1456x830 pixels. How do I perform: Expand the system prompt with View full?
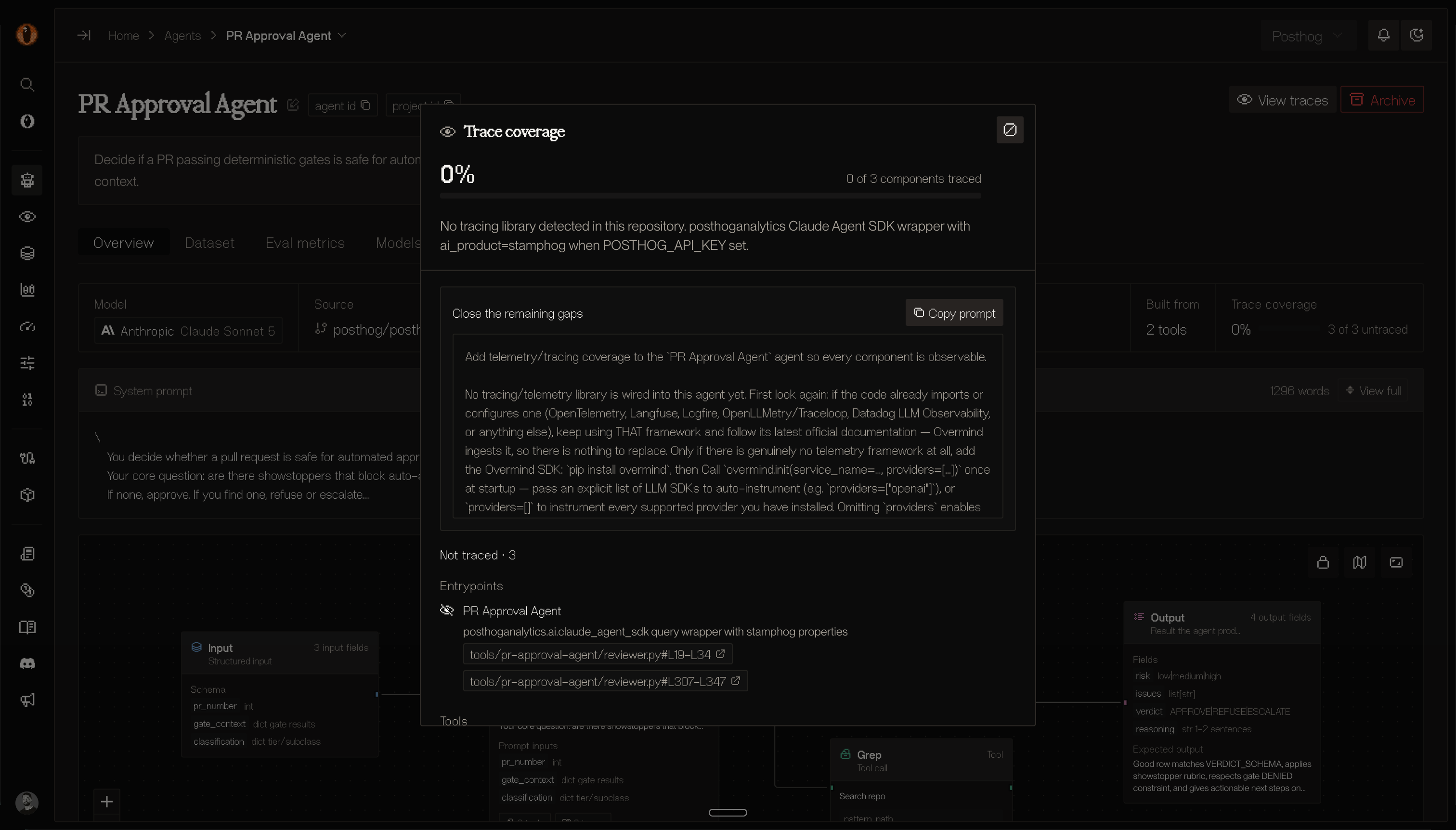coord(1373,390)
